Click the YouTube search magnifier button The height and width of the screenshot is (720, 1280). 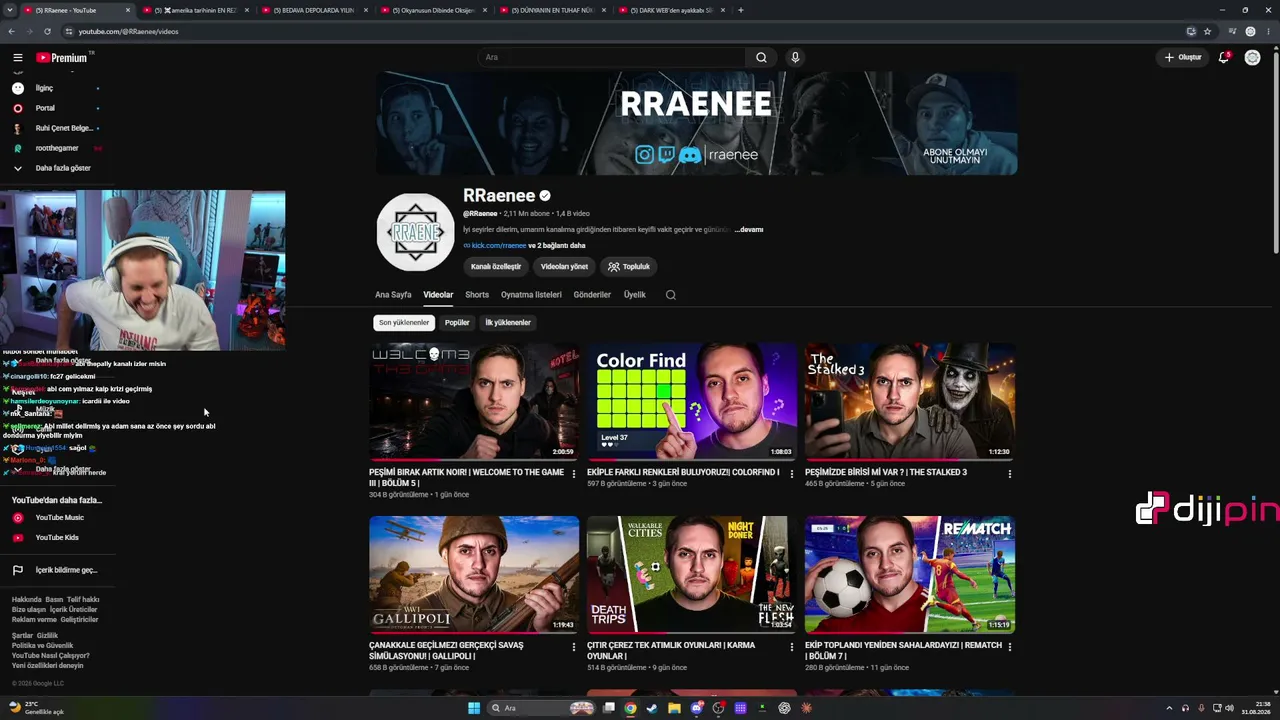(761, 58)
